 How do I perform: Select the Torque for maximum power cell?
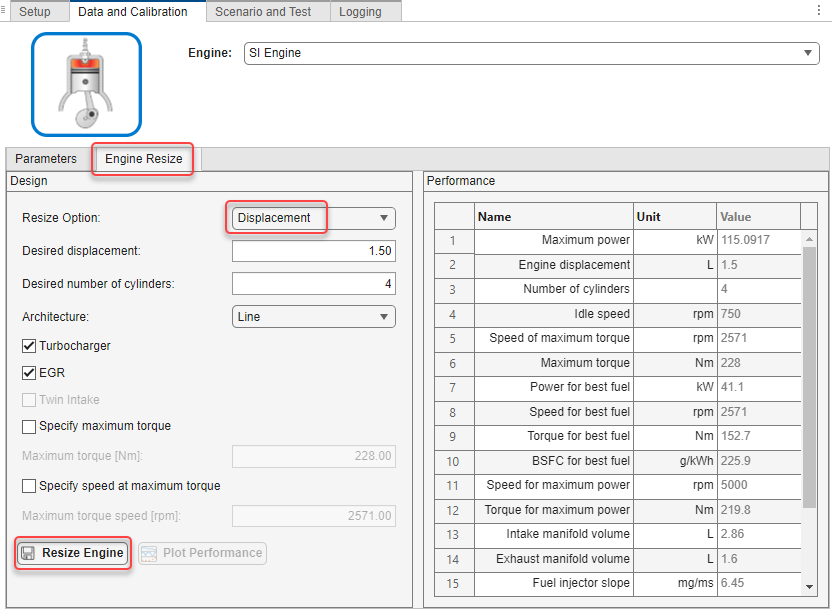coord(554,510)
